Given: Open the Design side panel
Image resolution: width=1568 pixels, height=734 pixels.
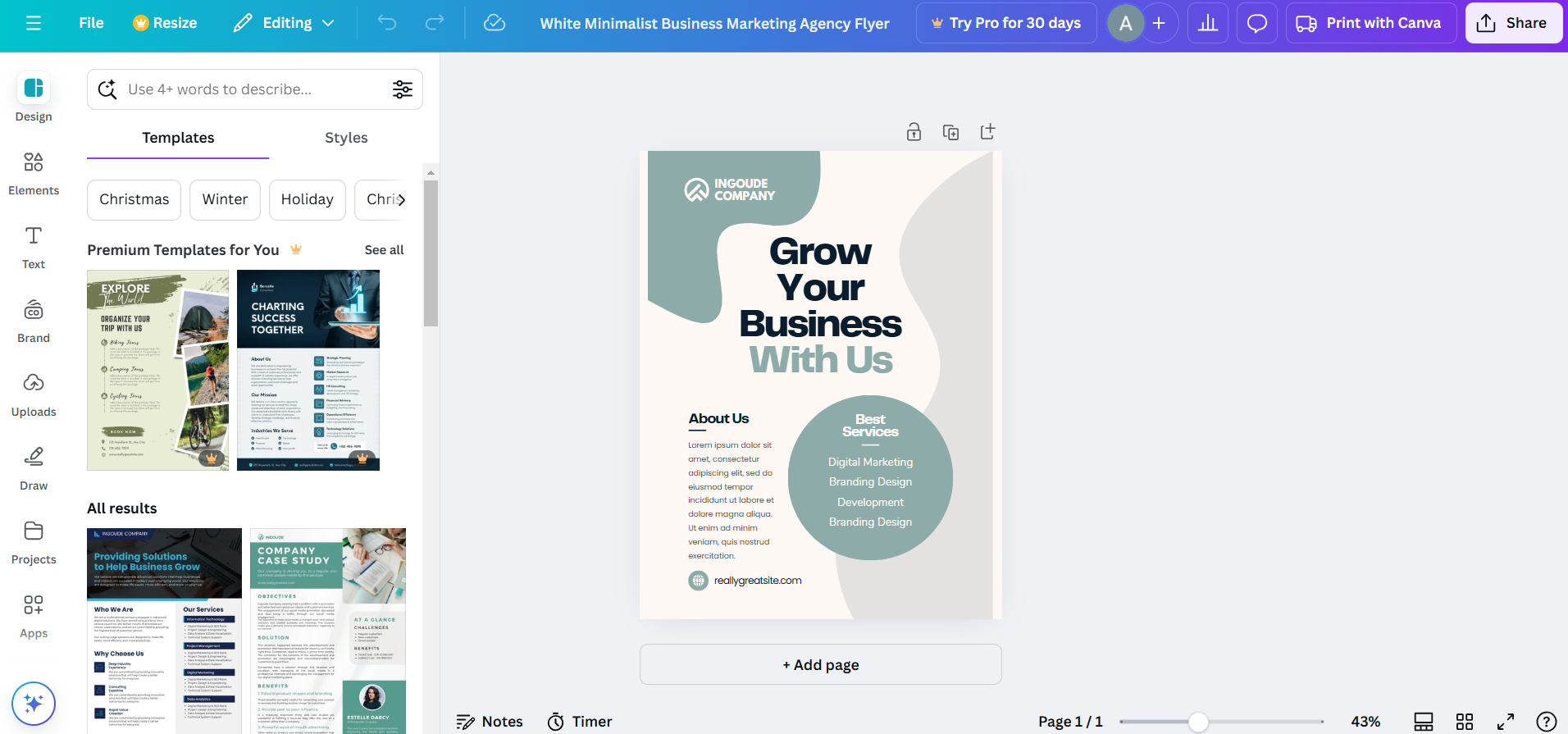Looking at the screenshot, I should pyautogui.click(x=34, y=97).
